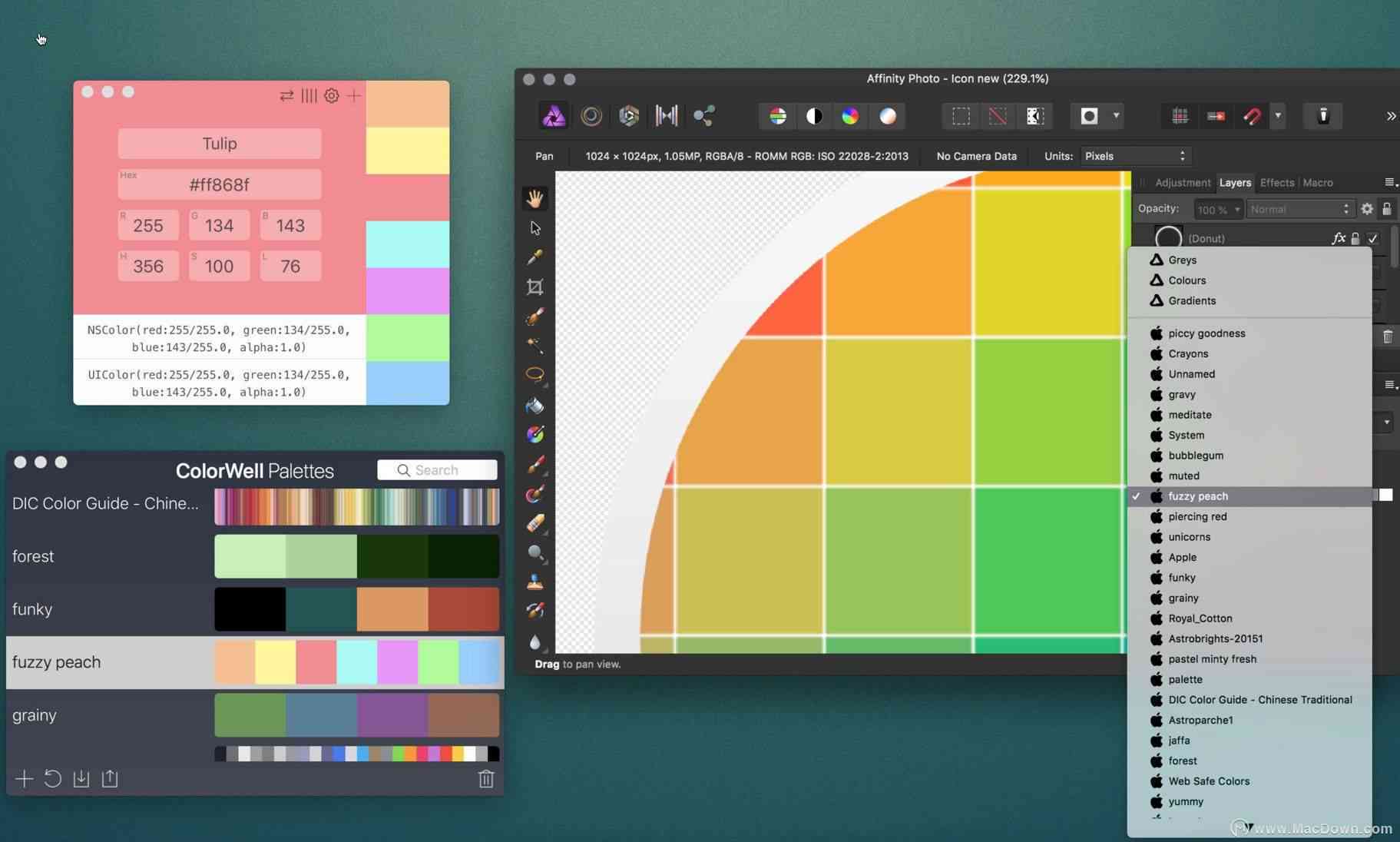Switch to Photo Persona icon
Image resolution: width=1400 pixels, height=842 pixels.
[x=554, y=116]
